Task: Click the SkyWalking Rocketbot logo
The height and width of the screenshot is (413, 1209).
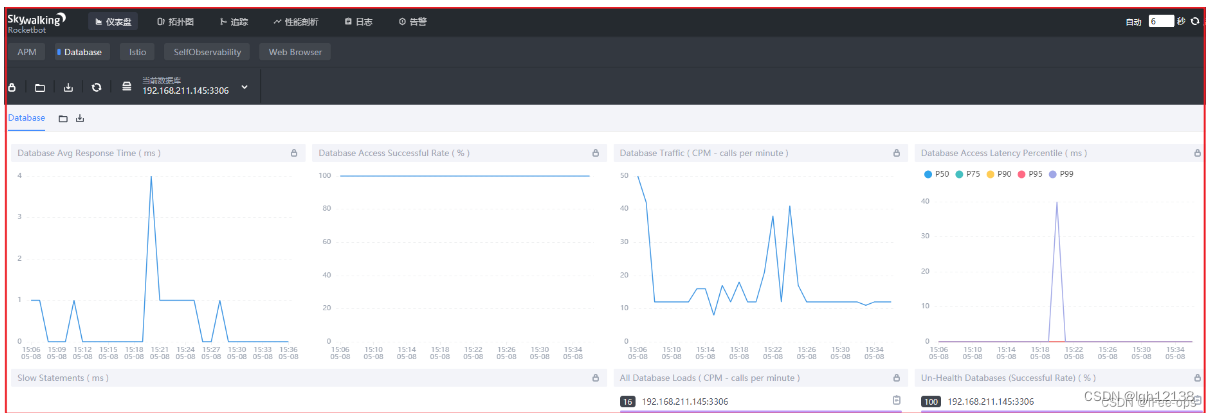Action: [37, 22]
